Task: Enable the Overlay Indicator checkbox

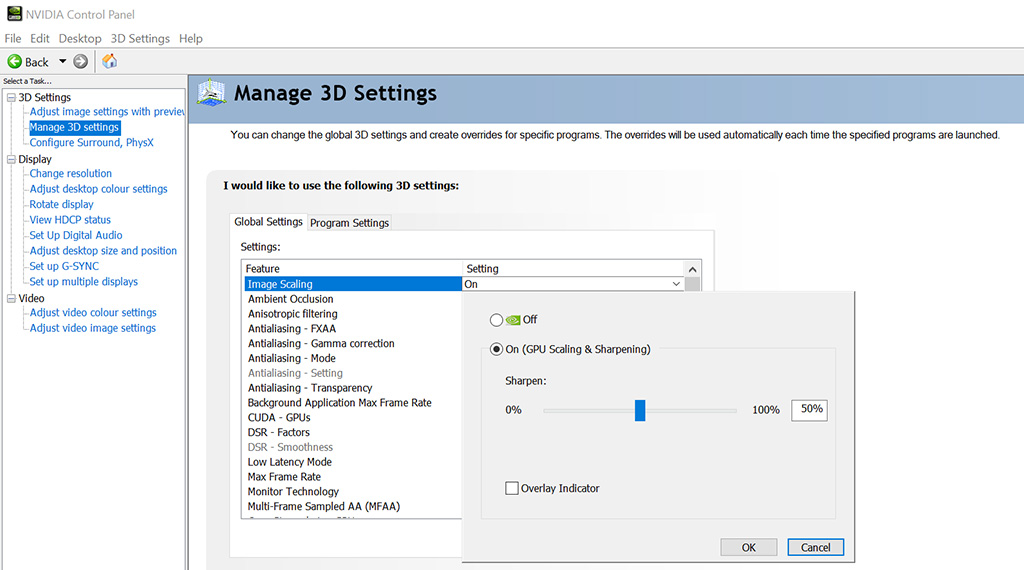Action: [x=512, y=488]
